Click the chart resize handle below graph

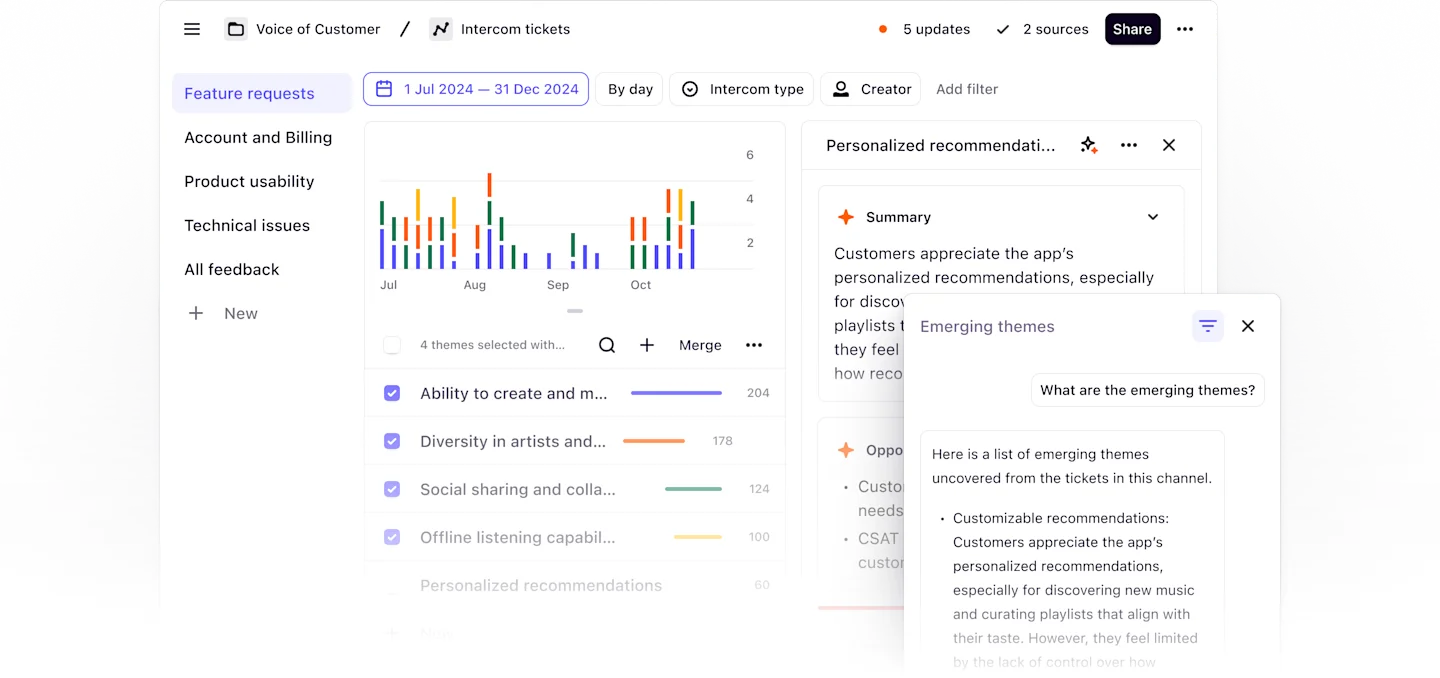tap(575, 311)
